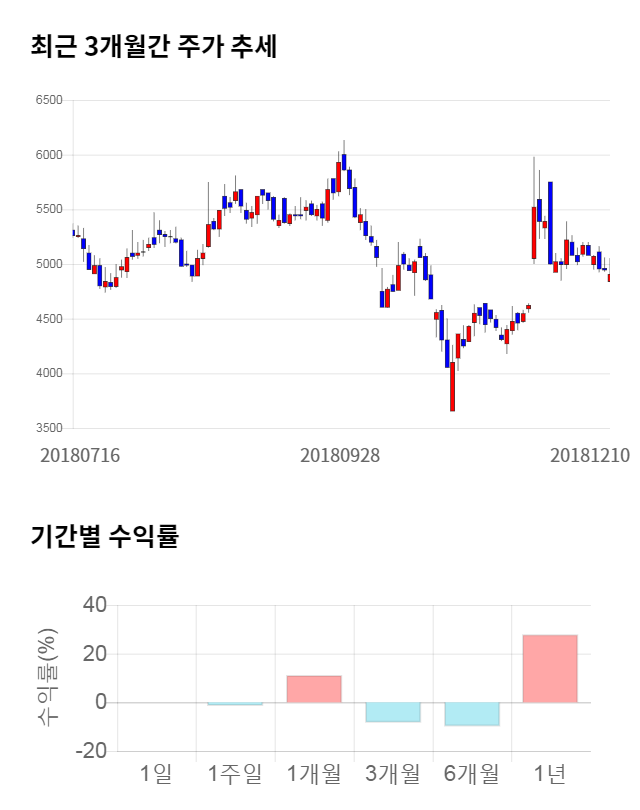Click the 최근 3개월간 주가 추세 heading

tap(154, 47)
